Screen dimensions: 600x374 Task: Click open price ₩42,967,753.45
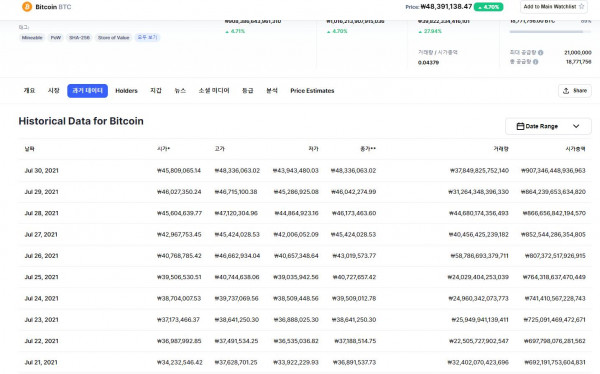point(179,235)
